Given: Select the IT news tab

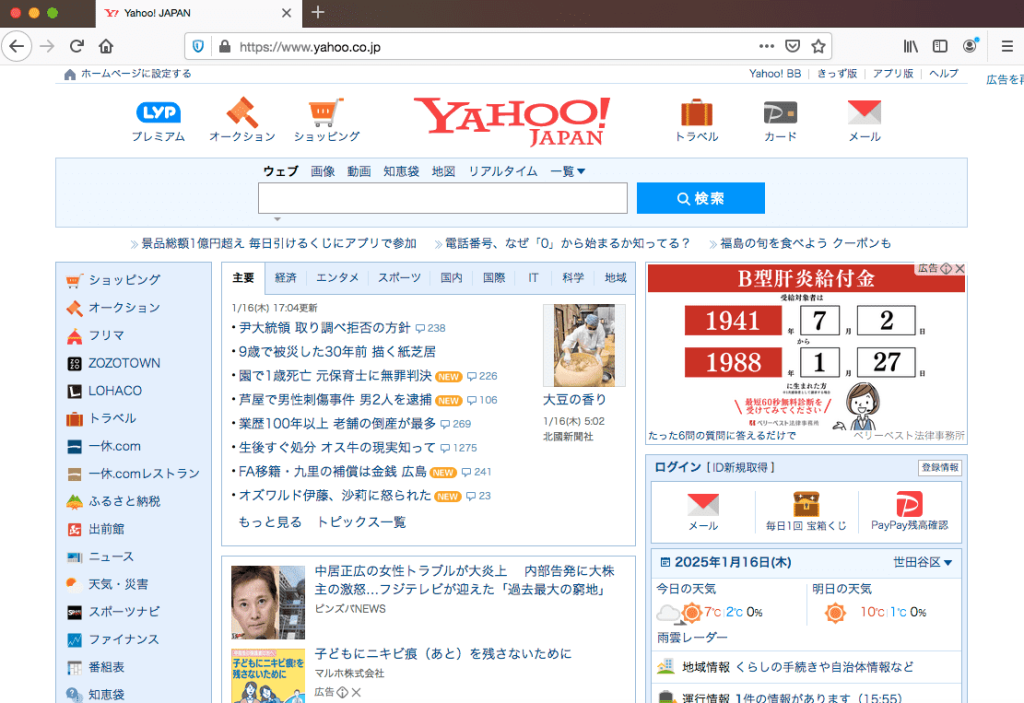Looking at the screenshot, I should [x=534, y=278].
